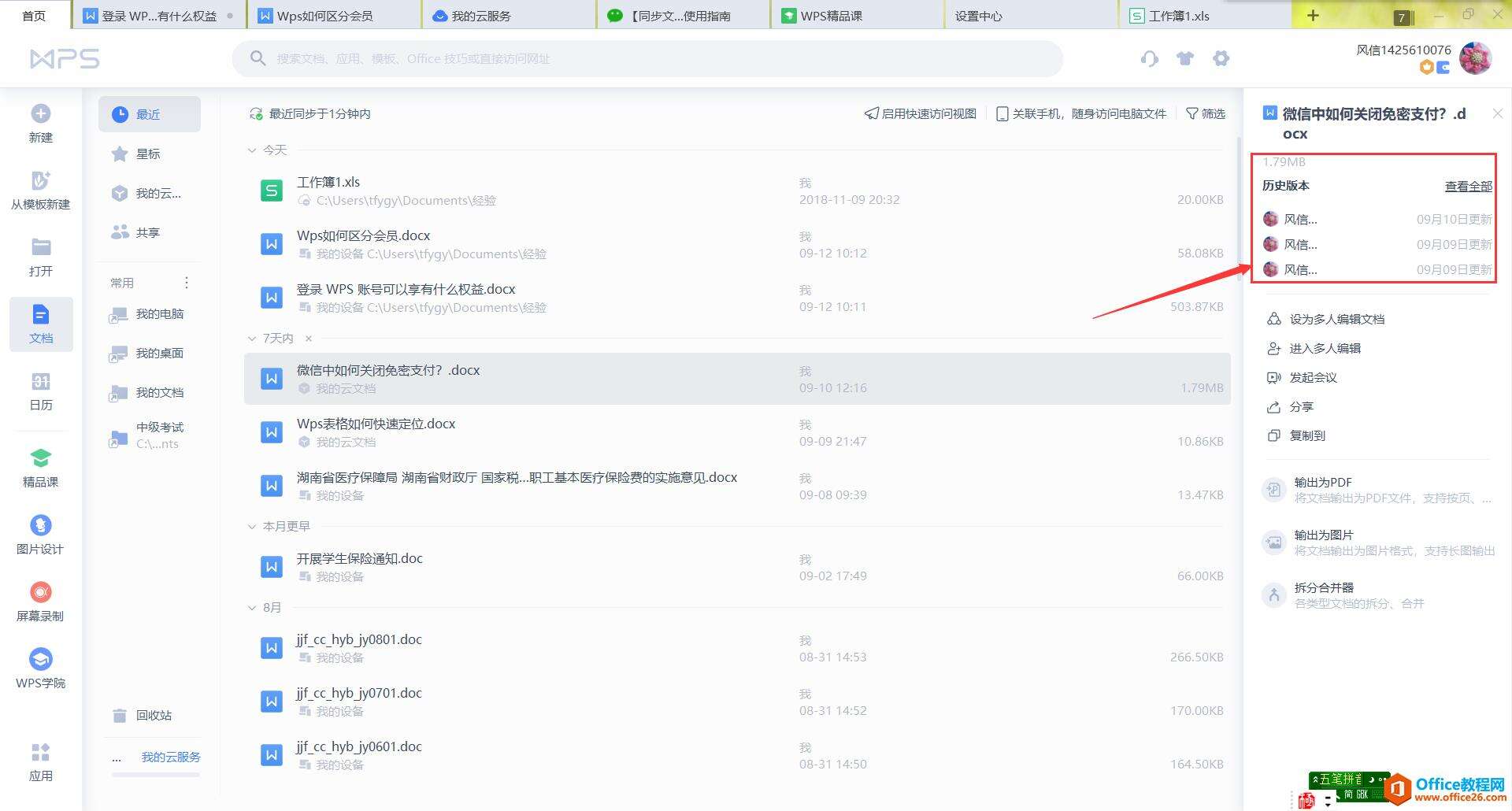Switch to the Wps如何区分会员 tab
Image resolution: width=1512 pixels, height=811 pixels.
[x=333, y=16]
